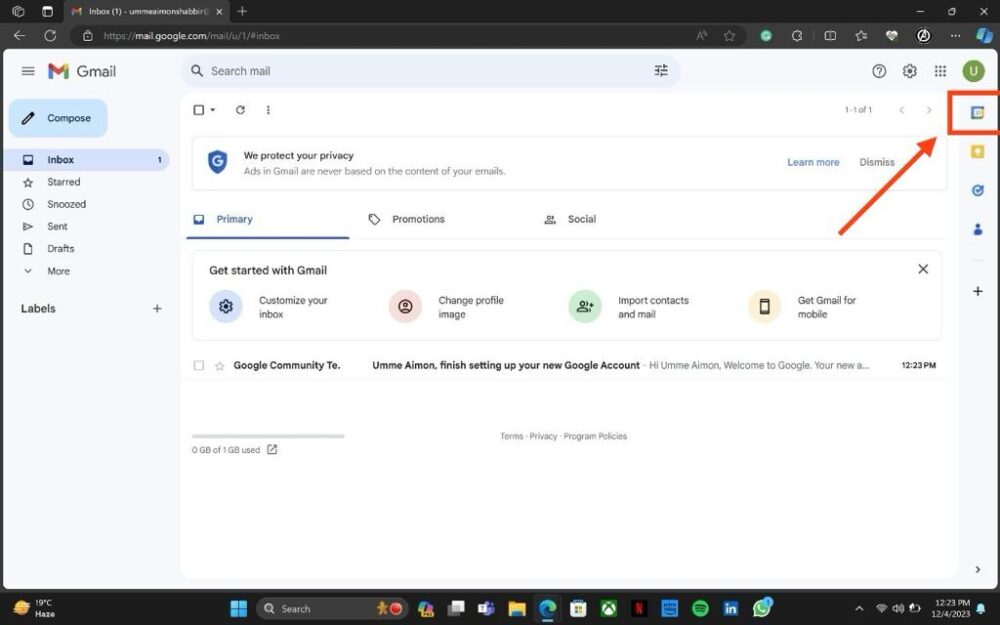Click the Change profile image icon
Screen dimensions: 1000x625
point(405,307)
